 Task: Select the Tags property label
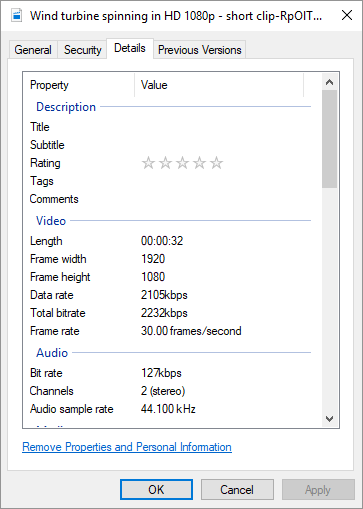tap(42, 181)
